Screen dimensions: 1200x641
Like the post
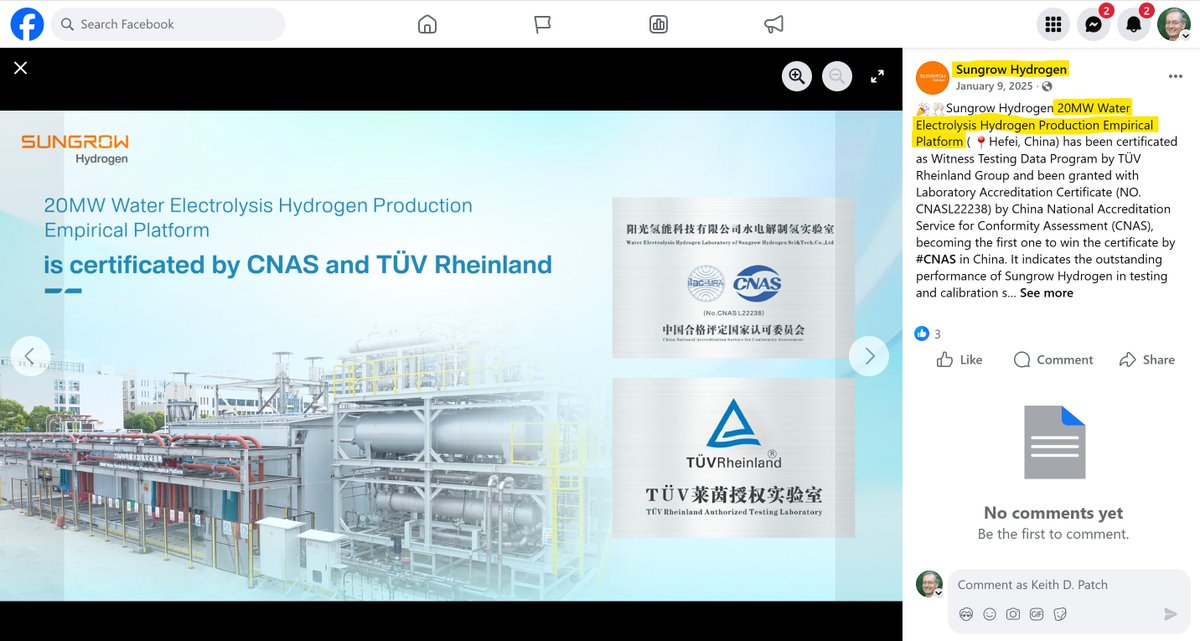tap(959, 360)
